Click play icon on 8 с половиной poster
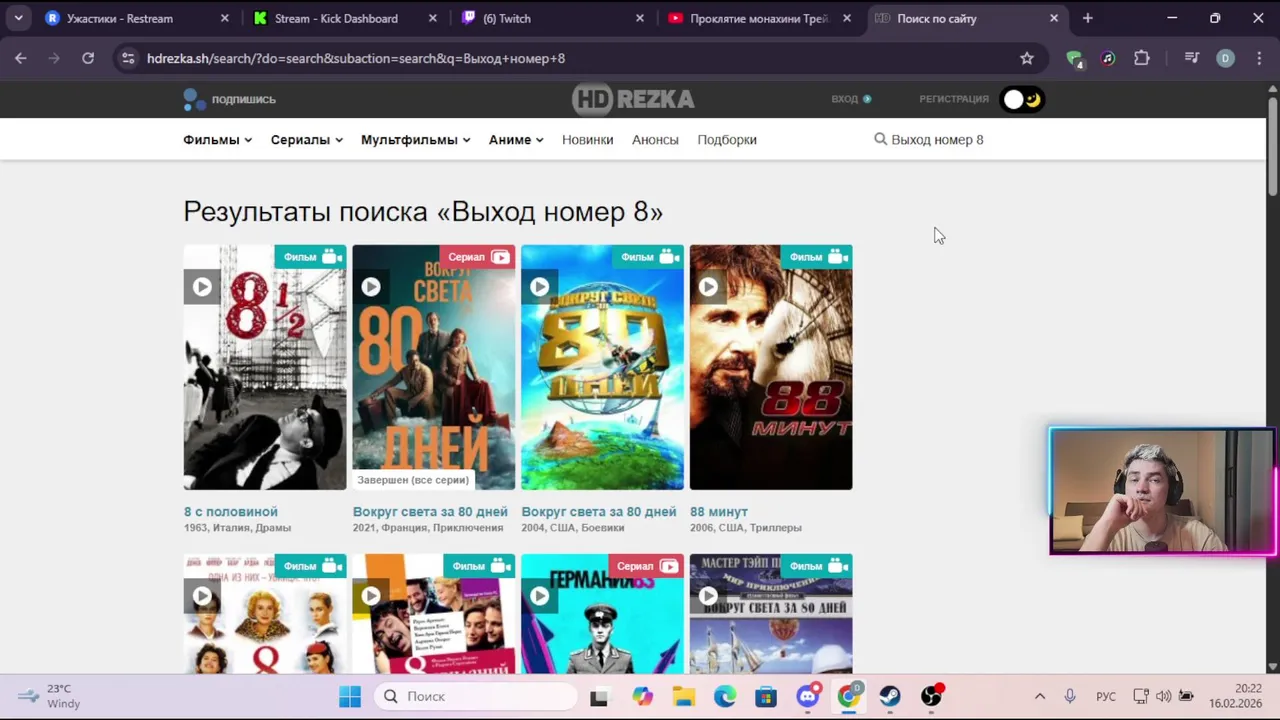Image resolution: width=1280 pixels, height=720 pixels. (x=202, y=287)
